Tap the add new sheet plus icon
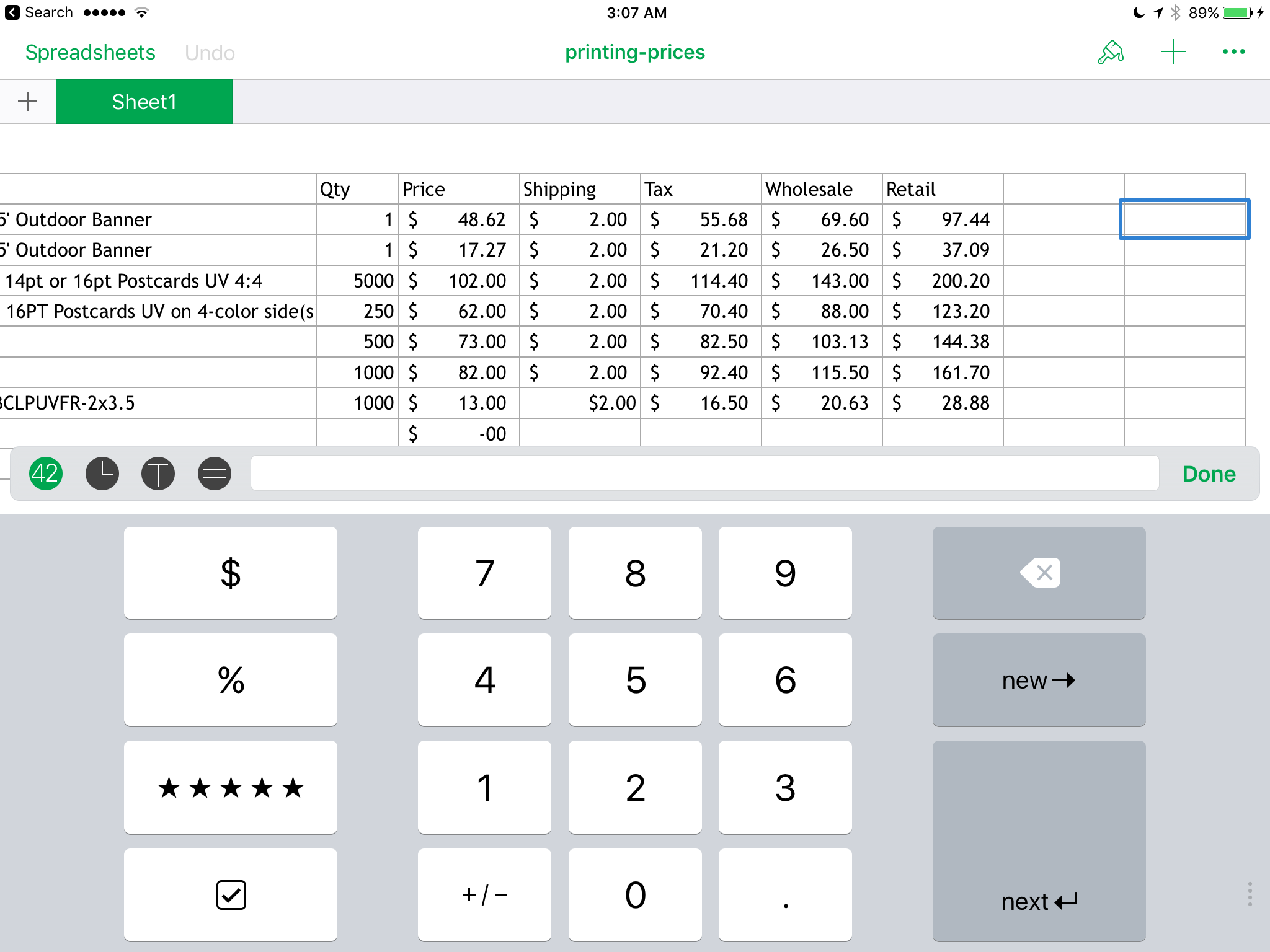Image resolution: width=1270 pixels, height=952 pixels. tap(29, 101)
